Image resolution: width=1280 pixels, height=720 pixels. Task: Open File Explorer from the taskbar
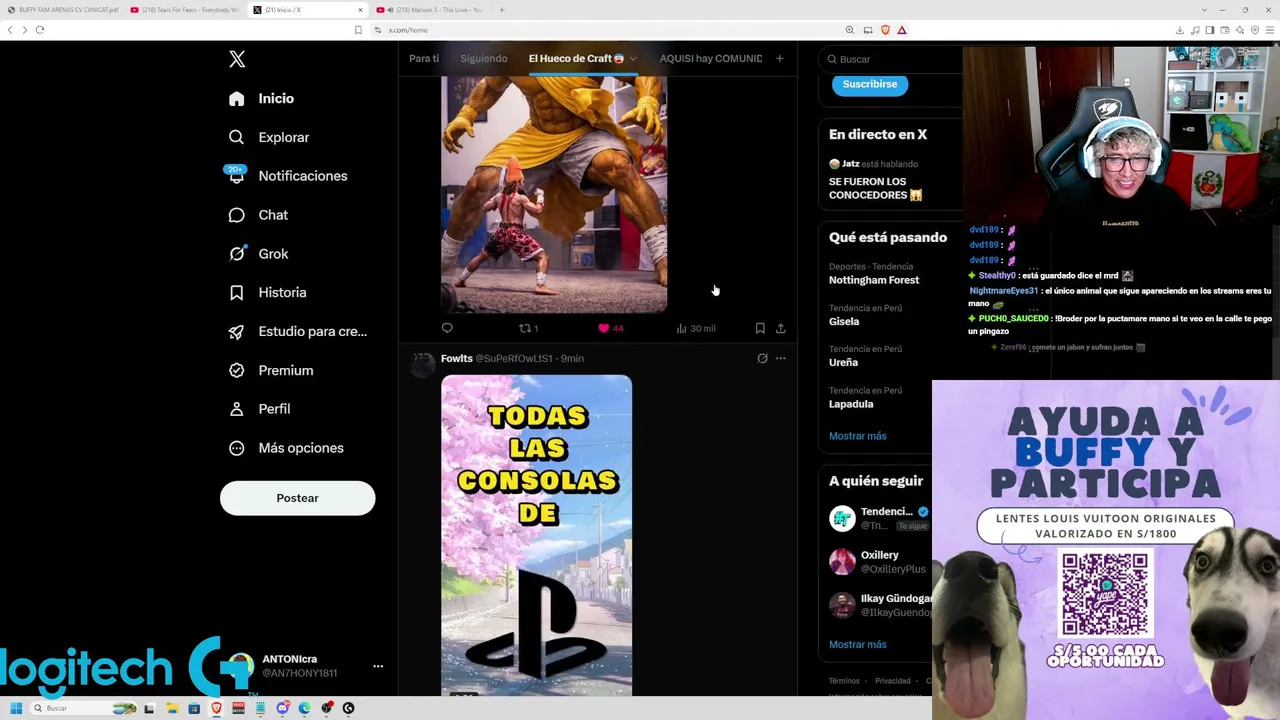pyautogui.click(x=172, y=708)
